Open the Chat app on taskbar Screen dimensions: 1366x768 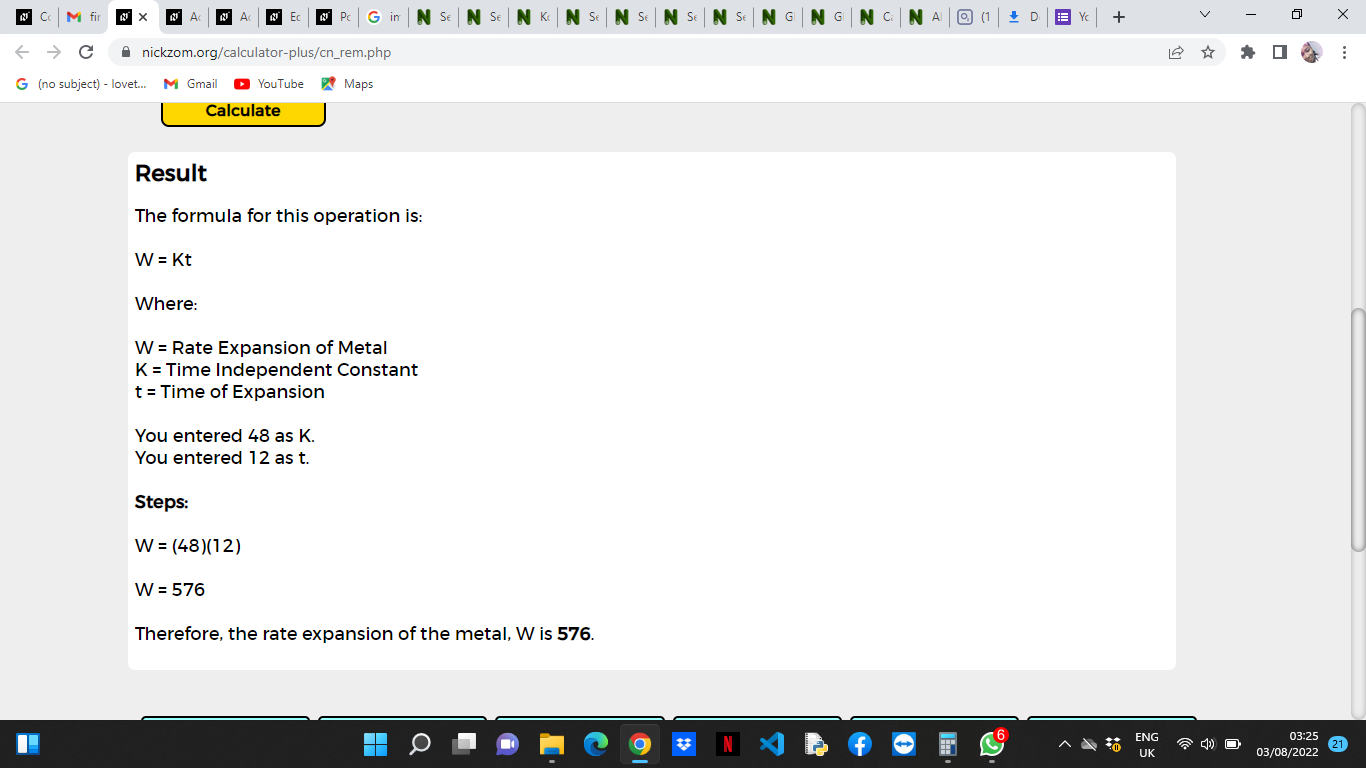[508, 744]
